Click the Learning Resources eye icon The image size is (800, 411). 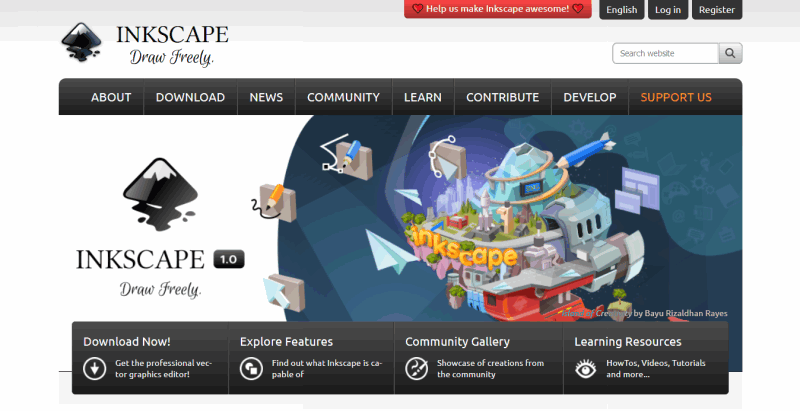tap(586, 369)
